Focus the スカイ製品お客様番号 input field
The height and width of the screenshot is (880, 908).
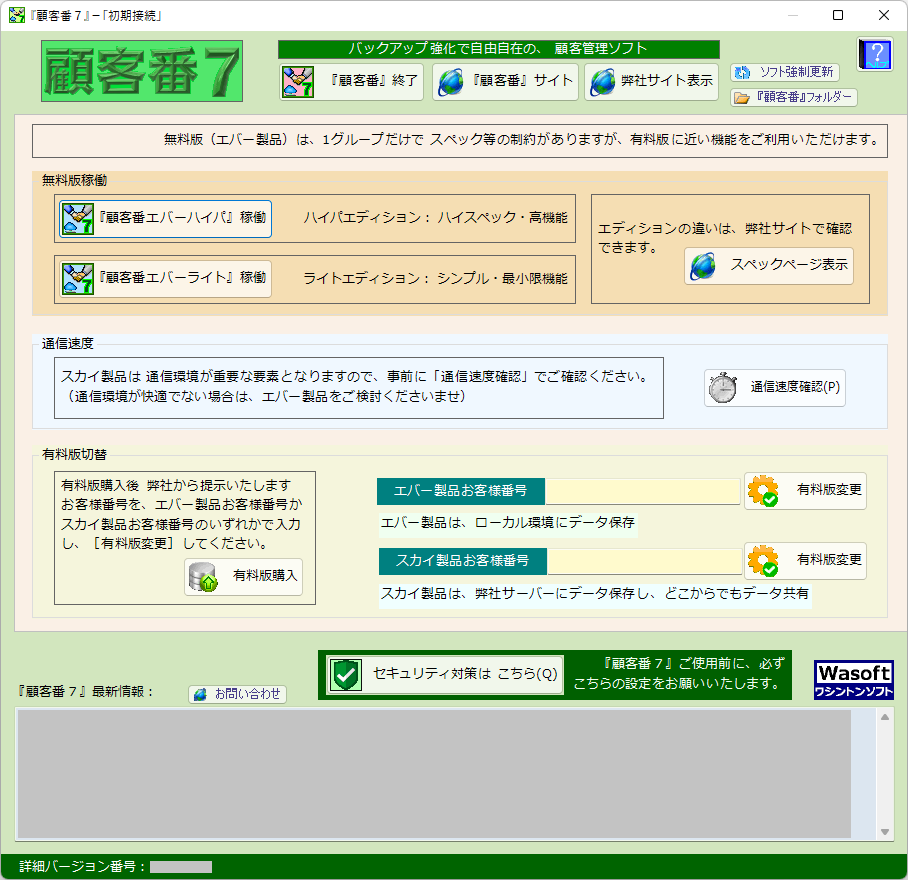(644, 562)
